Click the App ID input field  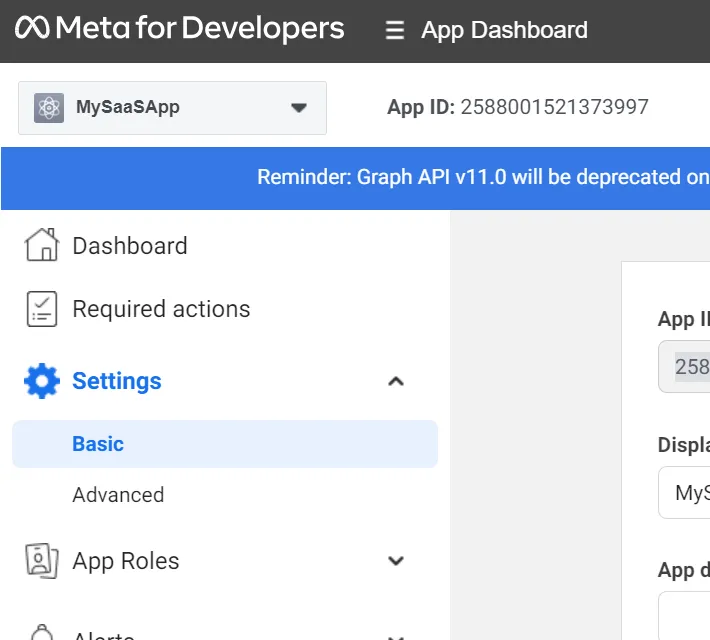tap(684, 366)
